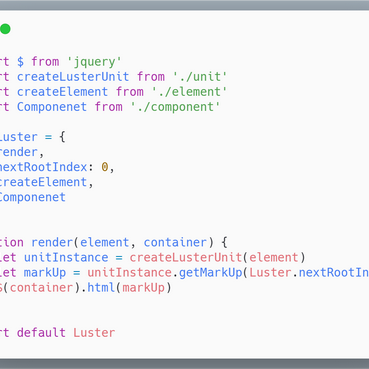Click the unitInstance variable declaration
Viewport: 369px width, 369px height.
66,257
